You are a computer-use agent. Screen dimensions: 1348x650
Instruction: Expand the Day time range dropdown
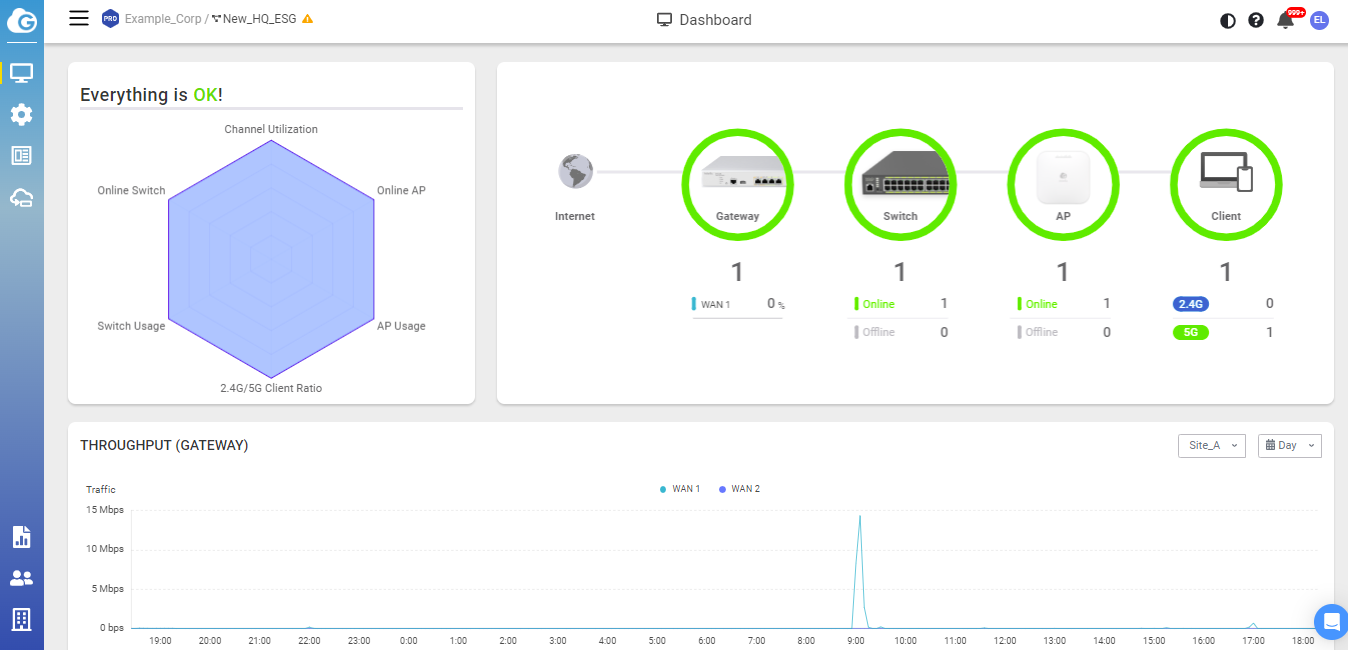[1289, 445]
